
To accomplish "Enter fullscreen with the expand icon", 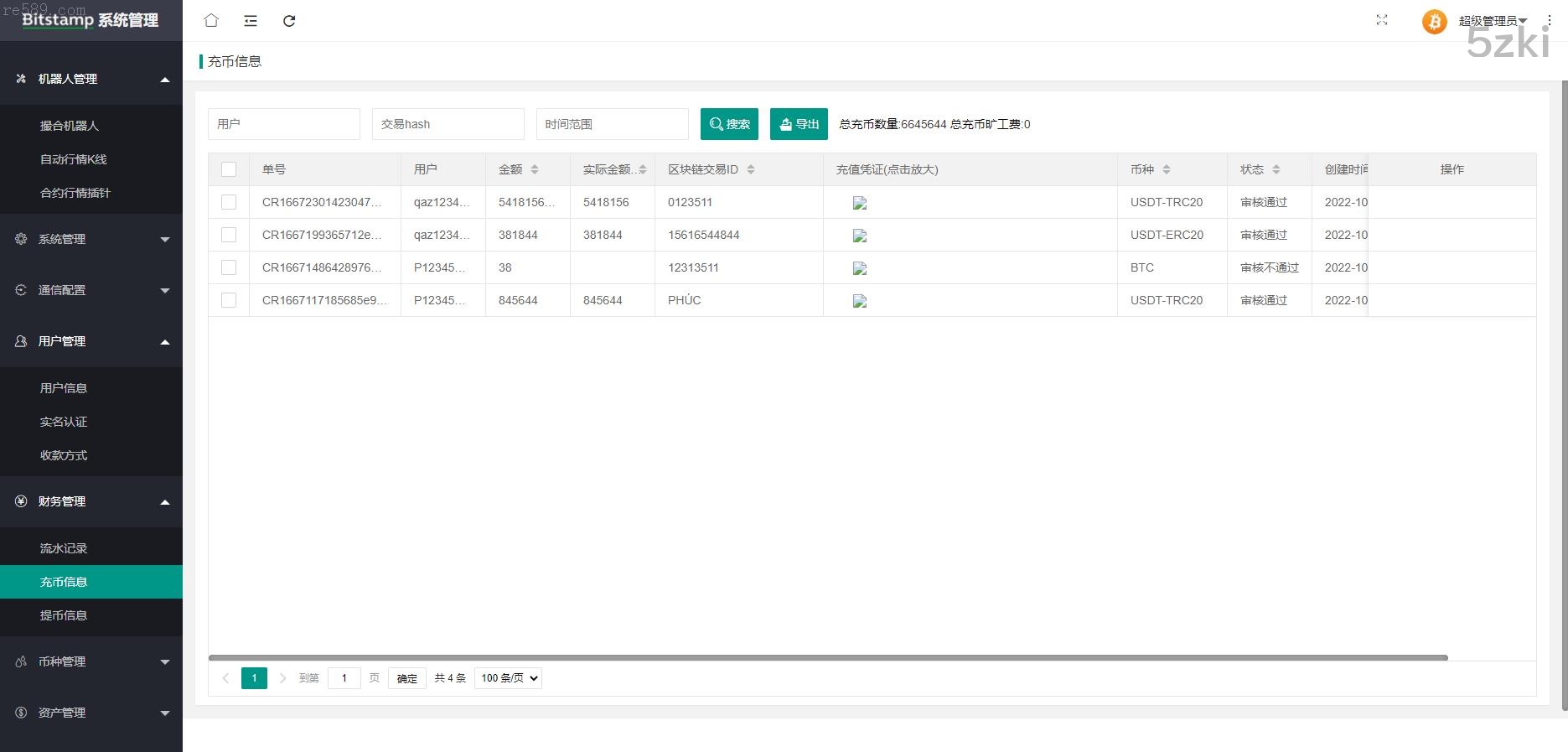I will point(1382,20).
